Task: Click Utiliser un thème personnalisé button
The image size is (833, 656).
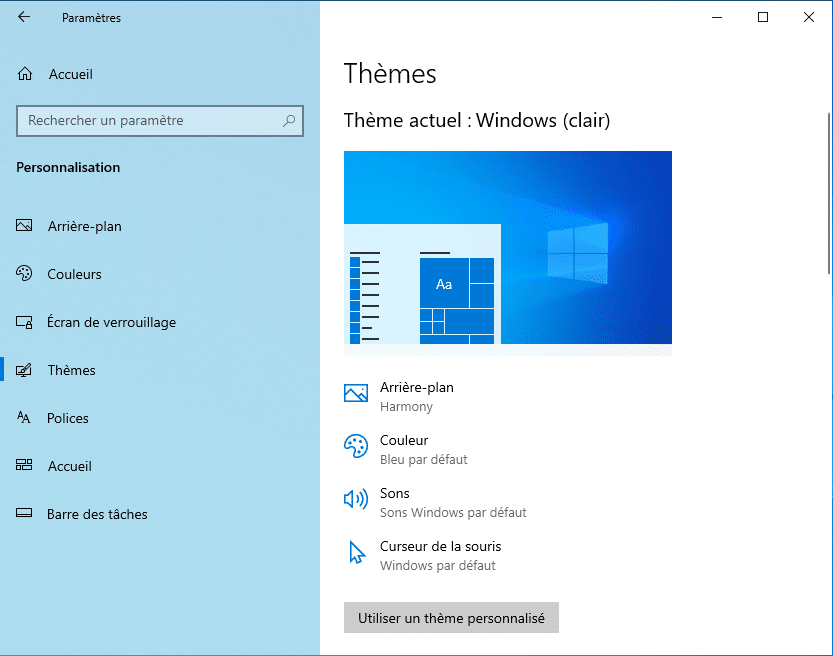Action: click(x=451, y=618)
